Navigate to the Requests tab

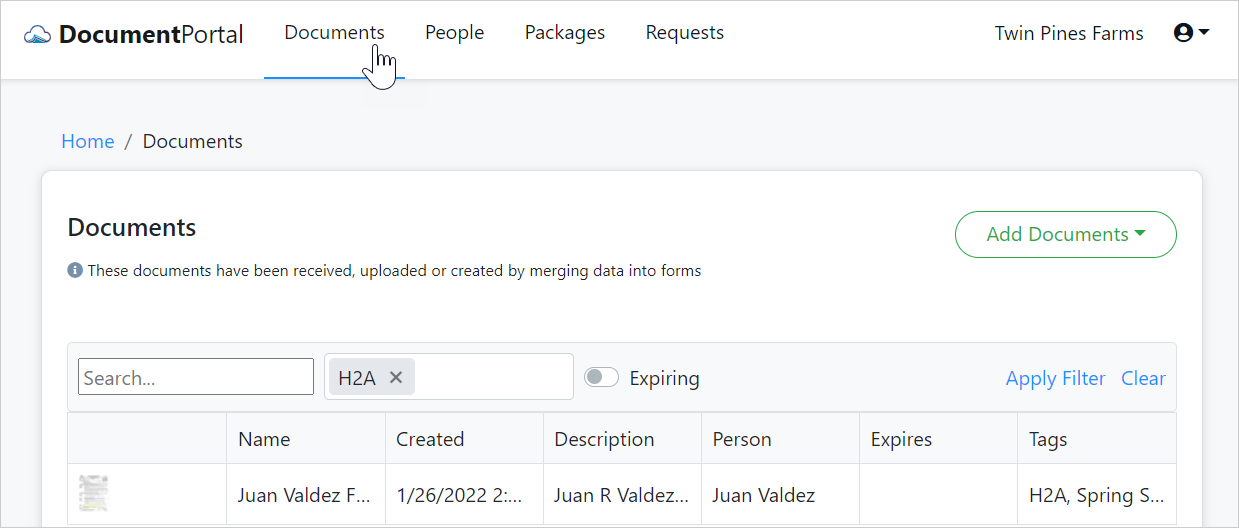(684, 33)
